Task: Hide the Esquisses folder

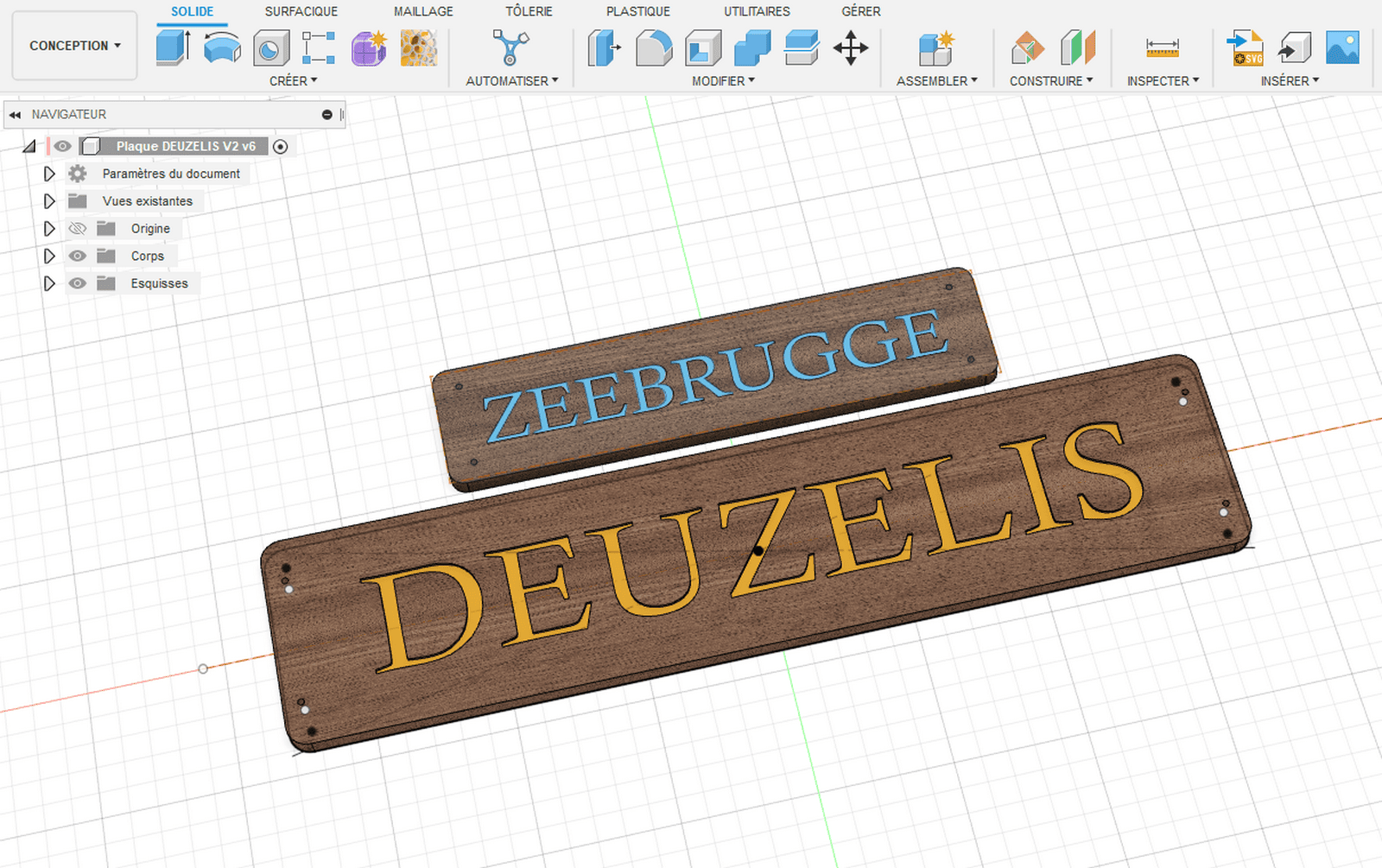Action: [x=78, y=283]
